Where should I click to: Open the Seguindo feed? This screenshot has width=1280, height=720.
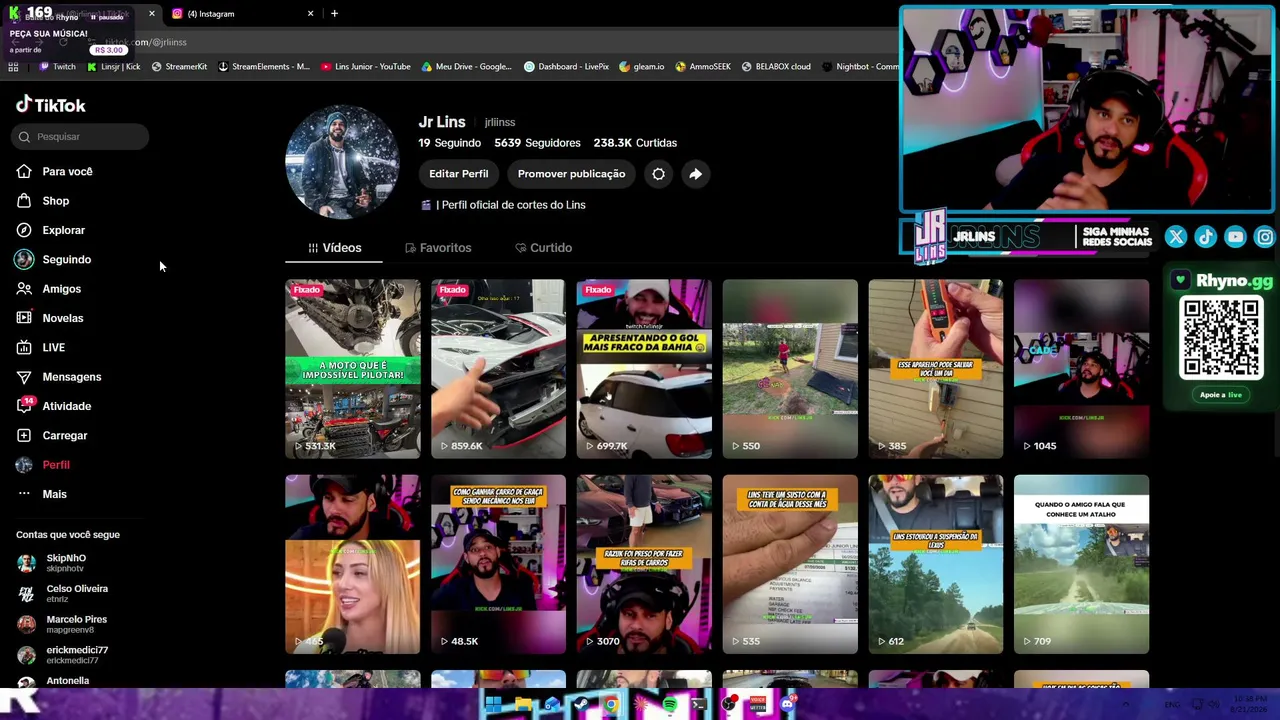click(54, 259)
